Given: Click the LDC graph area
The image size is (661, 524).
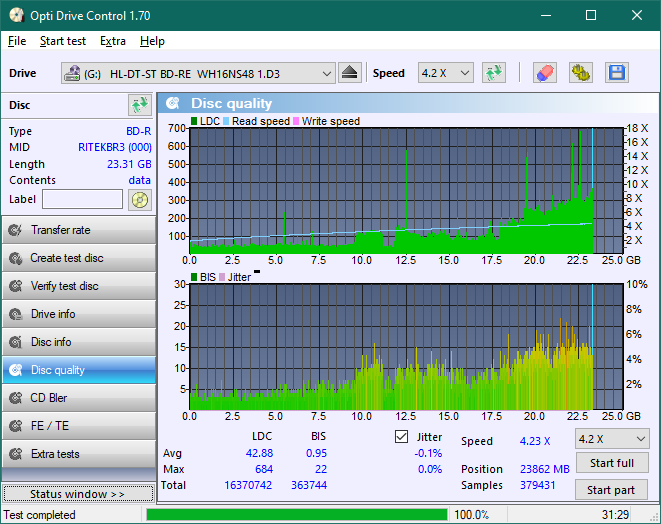Looking at the screenshot, I should pos(406,191).
